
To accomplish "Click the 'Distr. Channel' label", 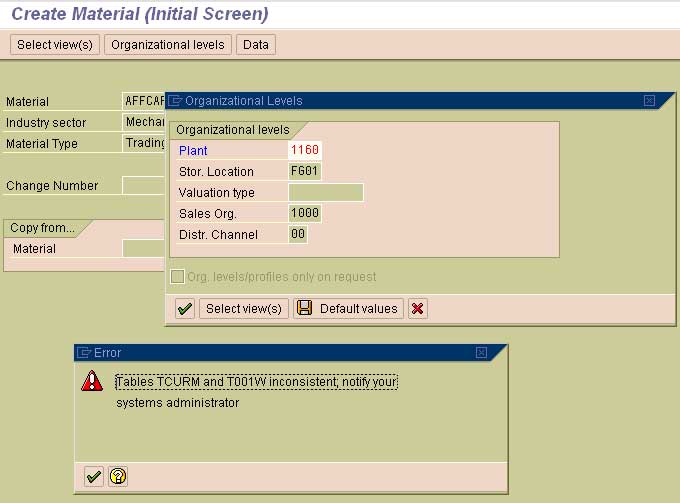I will click(218, 235).
